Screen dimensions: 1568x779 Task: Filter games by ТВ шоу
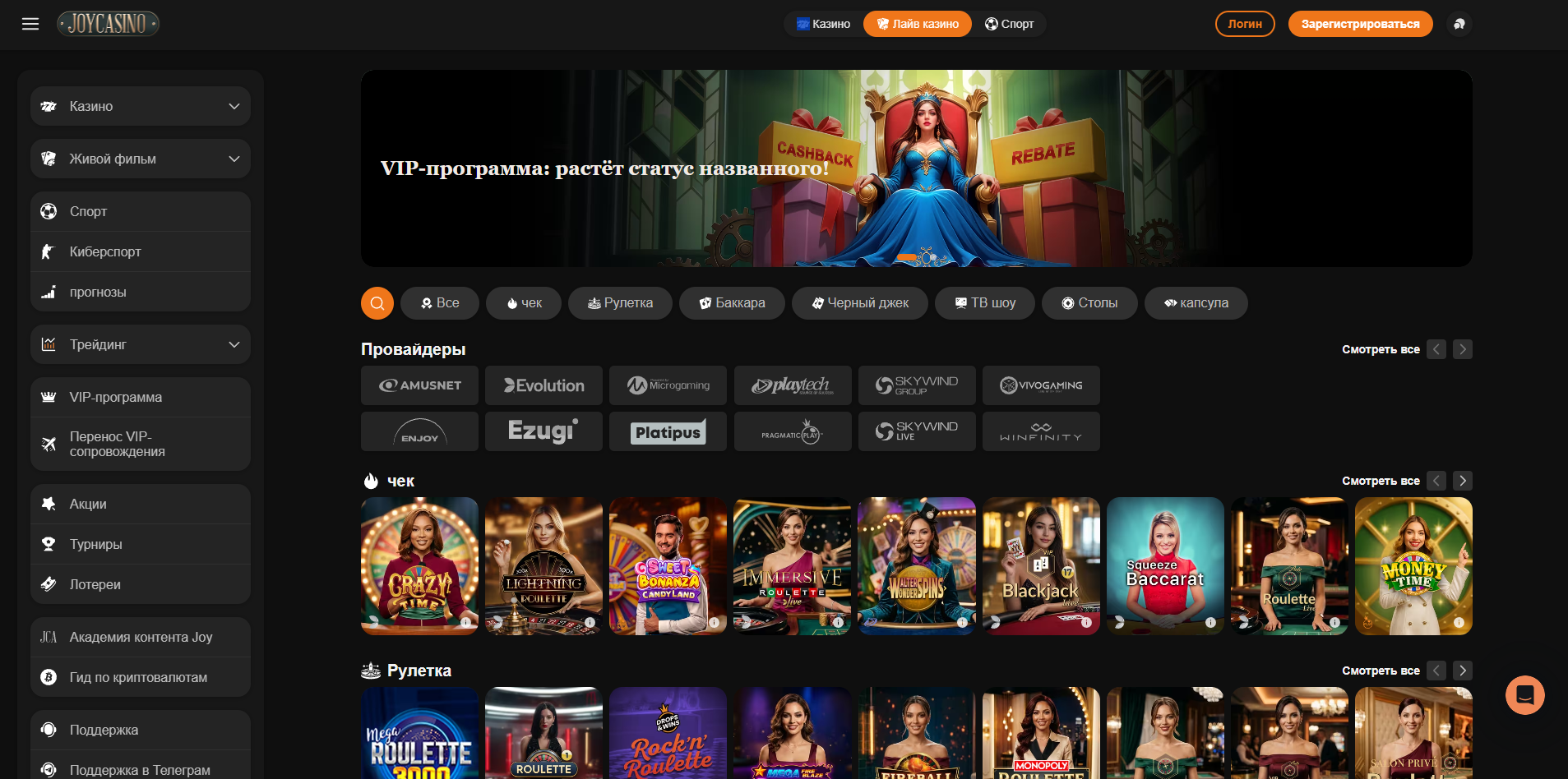(985, 303)
